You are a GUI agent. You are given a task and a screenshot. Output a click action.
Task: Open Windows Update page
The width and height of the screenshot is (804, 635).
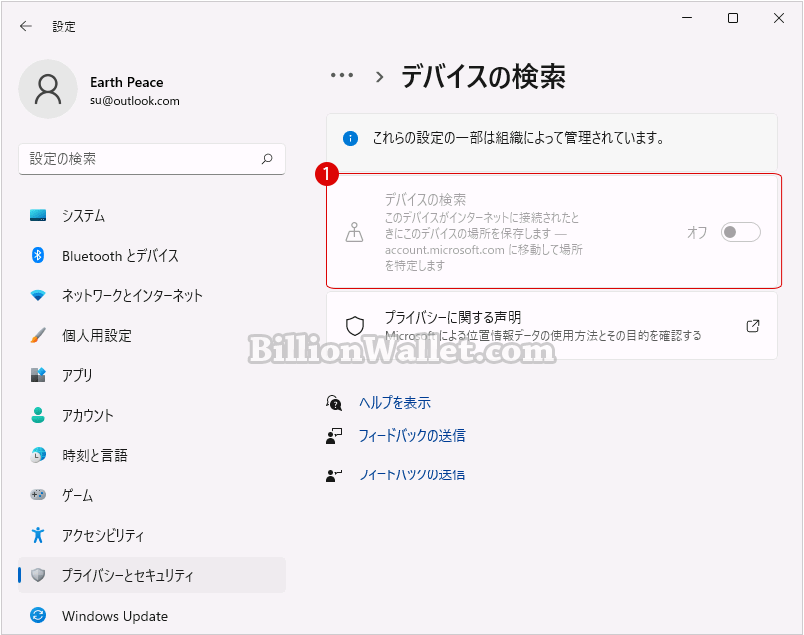pos(152,616)
